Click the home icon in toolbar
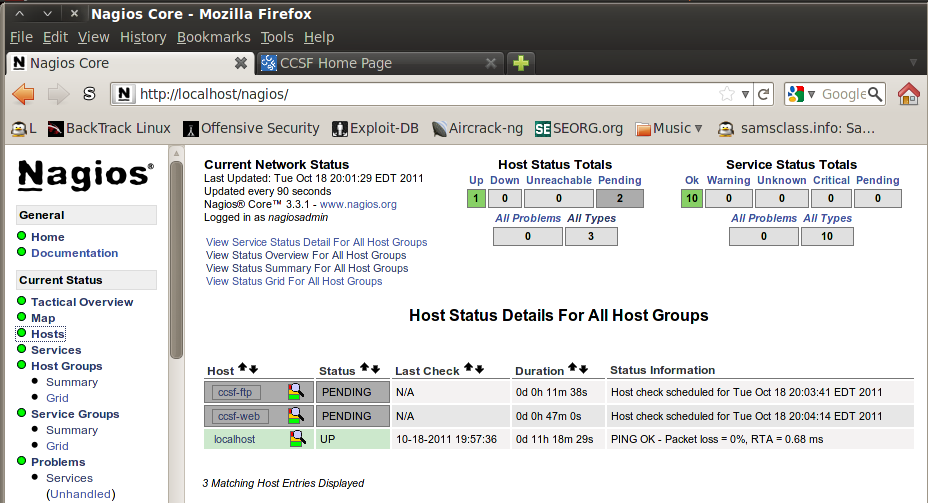928x503 pixels. click(x=908, y=94)
